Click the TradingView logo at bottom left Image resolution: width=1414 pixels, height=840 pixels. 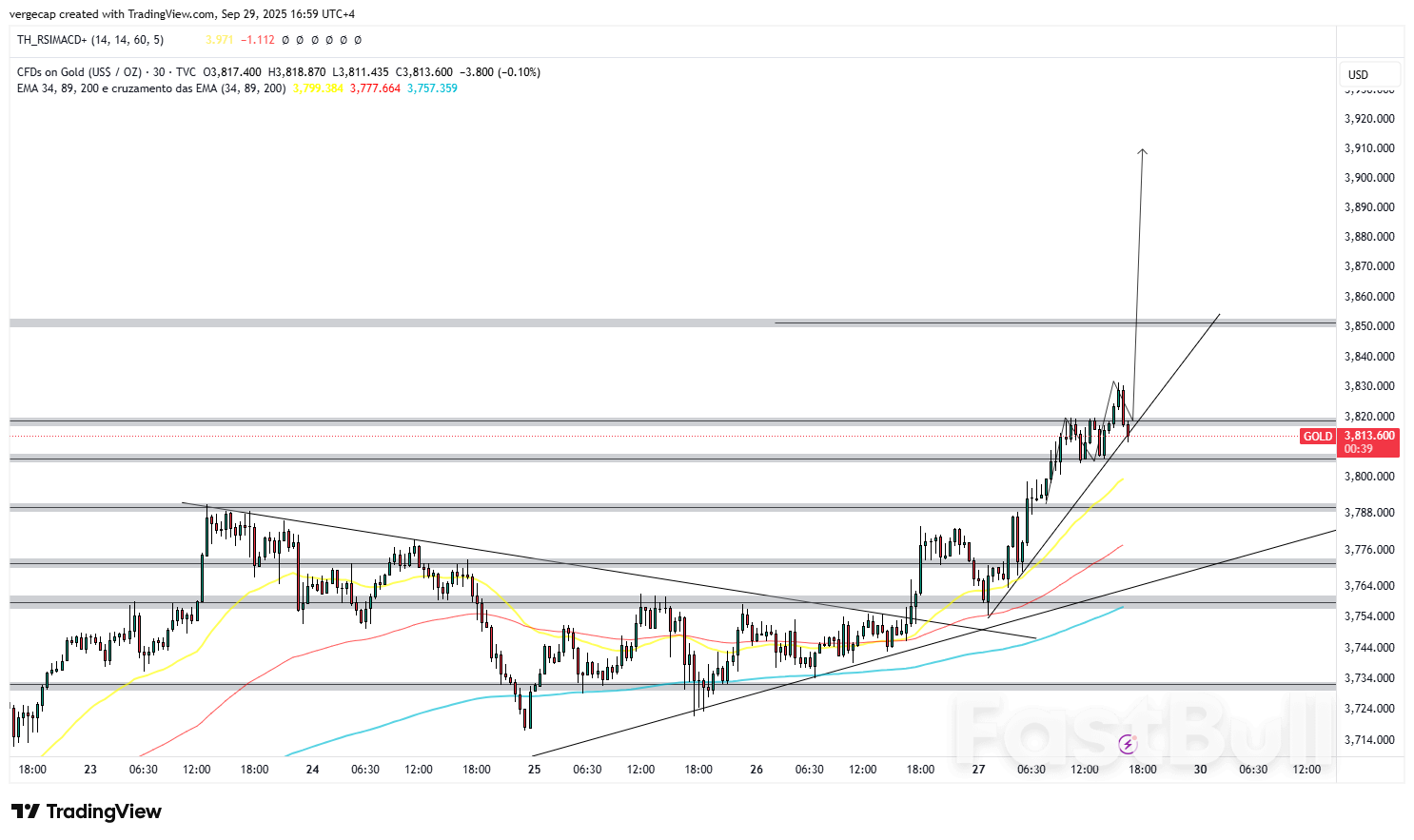(86, 811)
